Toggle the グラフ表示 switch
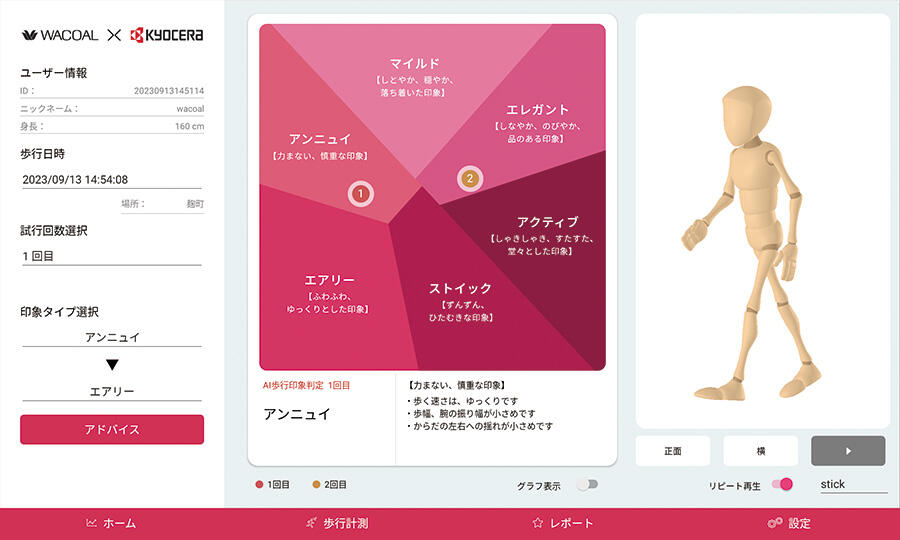 [x=588, y=485]
